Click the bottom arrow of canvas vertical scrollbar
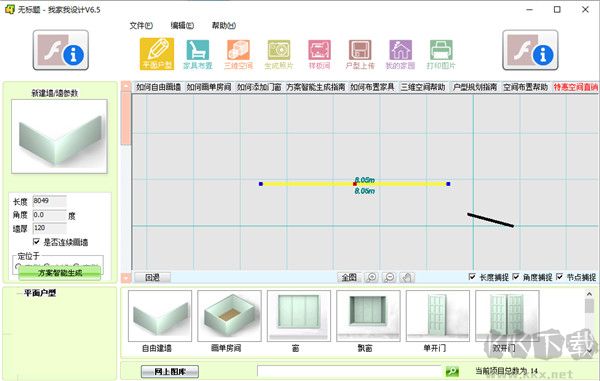This screenshot has height=381, width=600. coord(126,277)
